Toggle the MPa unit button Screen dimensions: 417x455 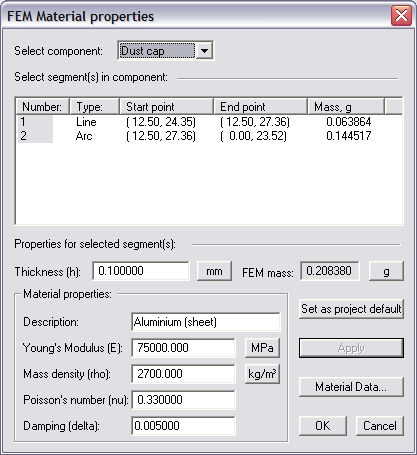(x=262, y=348)
